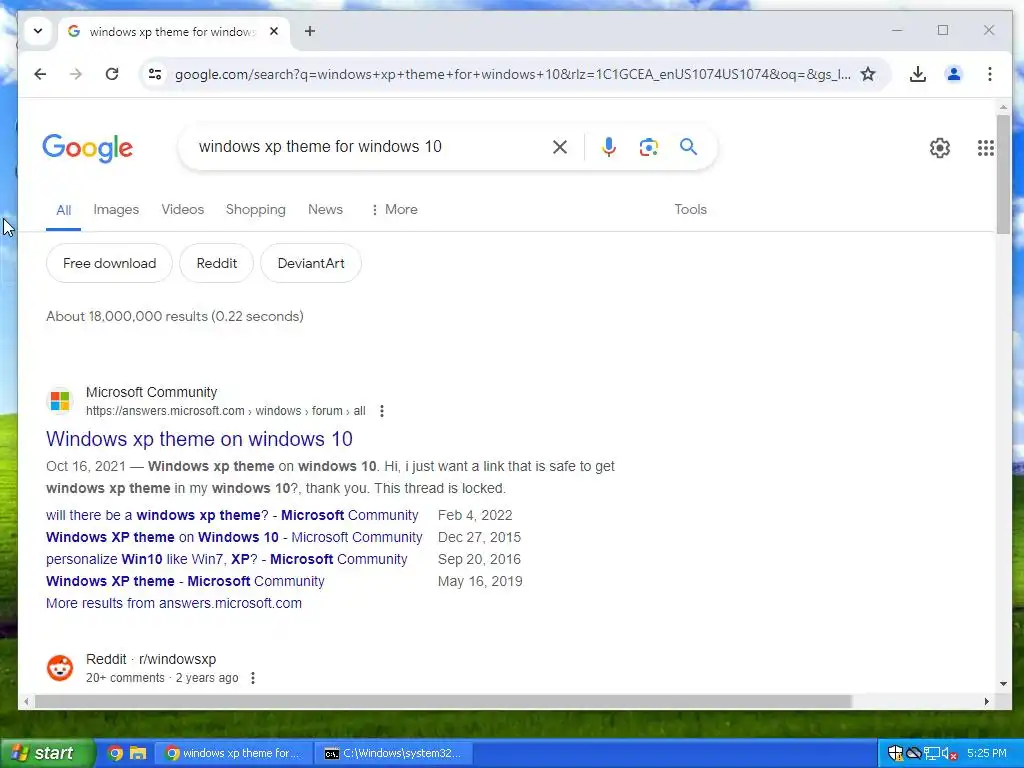Open options for Microsoft Community result
The width and height of the screenshot is (1024, 768).
point(382,411)
